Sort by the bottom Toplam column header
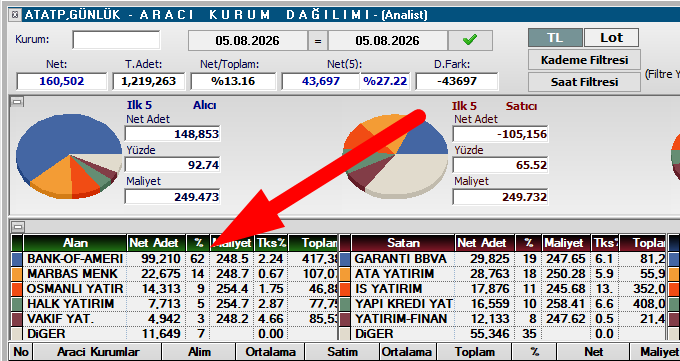Image resolution: width=680 pixels, height=361 pixels. 474,352
